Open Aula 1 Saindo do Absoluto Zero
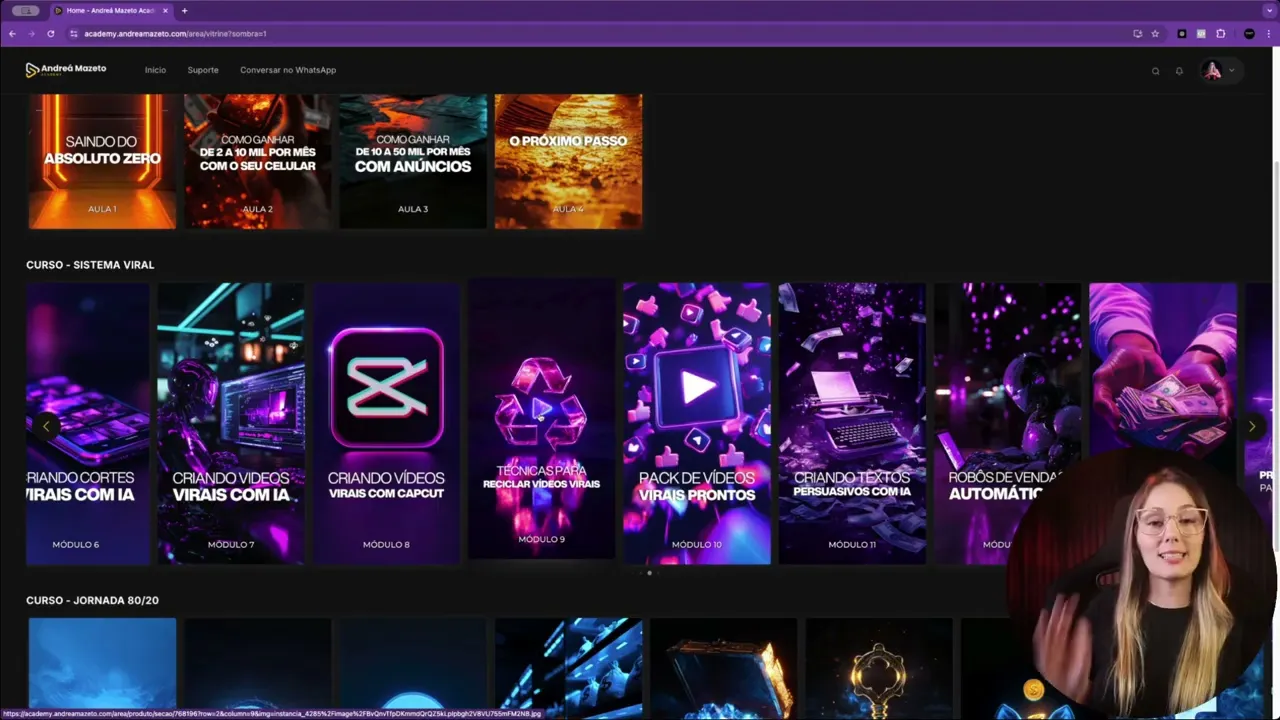This screenshot has height=720, width=1280. [102, 161]
